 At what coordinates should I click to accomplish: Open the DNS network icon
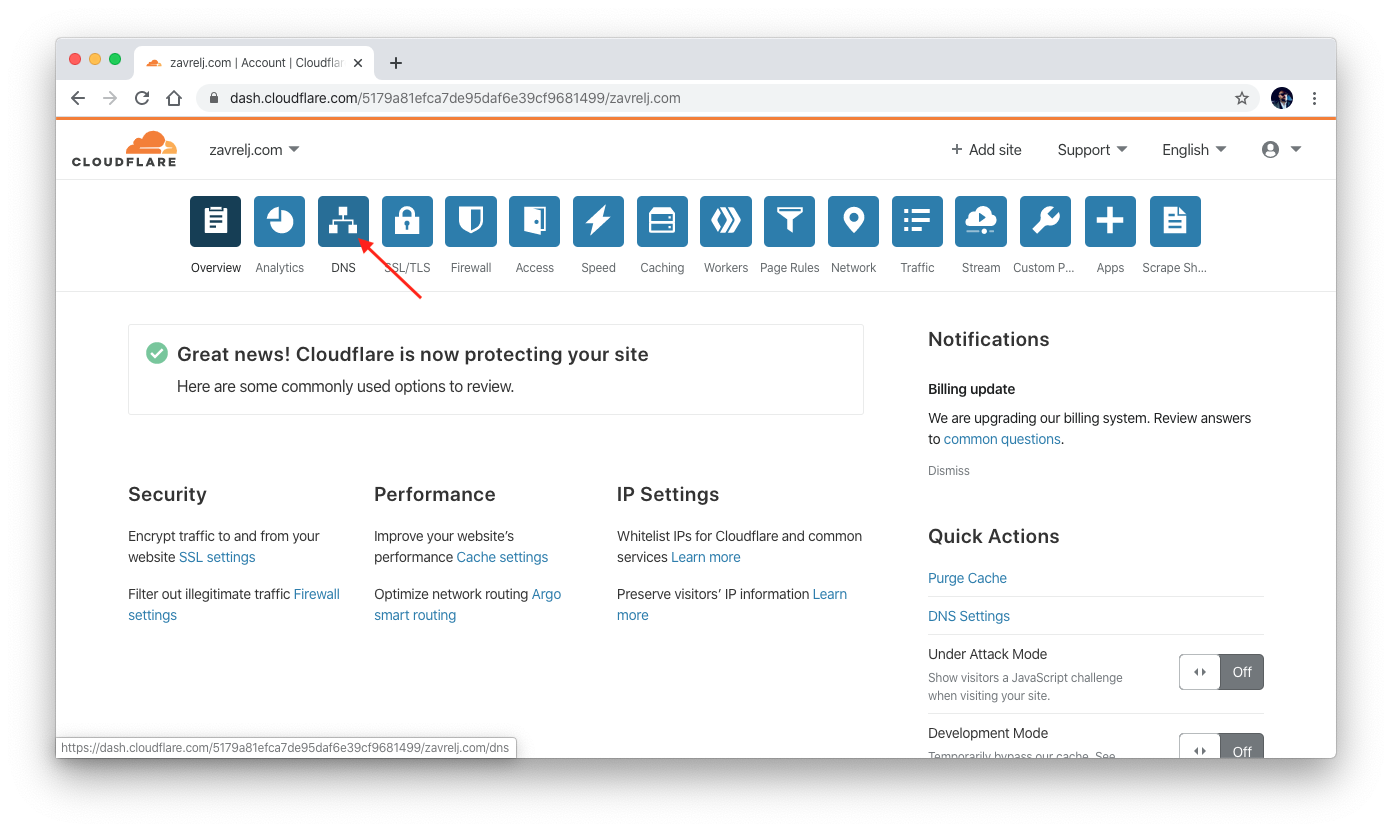click(343, 221)
